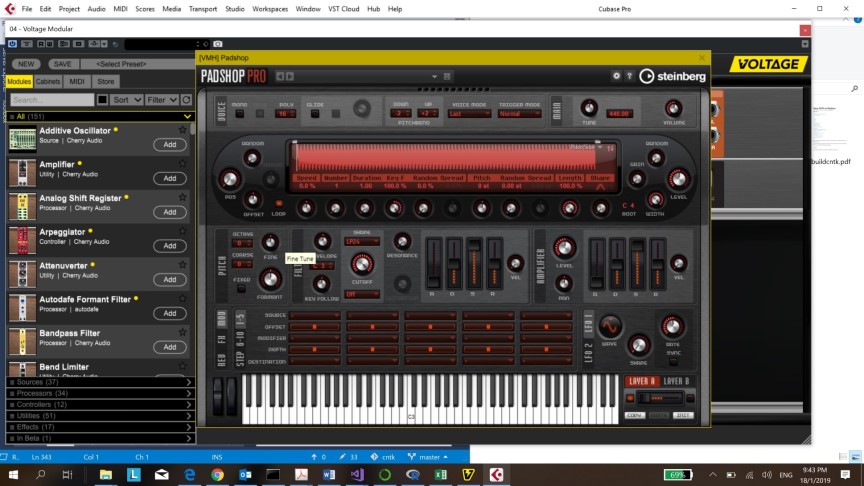Open the first modulation Source dropdown

(x=315, y=315)
